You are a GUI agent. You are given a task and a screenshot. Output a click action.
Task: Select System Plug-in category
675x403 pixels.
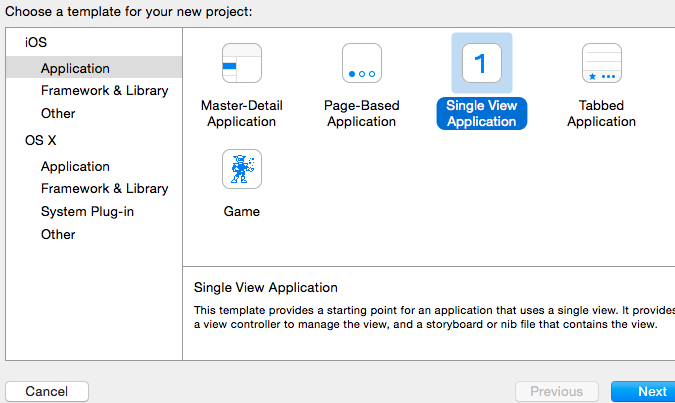pos(87,211)
